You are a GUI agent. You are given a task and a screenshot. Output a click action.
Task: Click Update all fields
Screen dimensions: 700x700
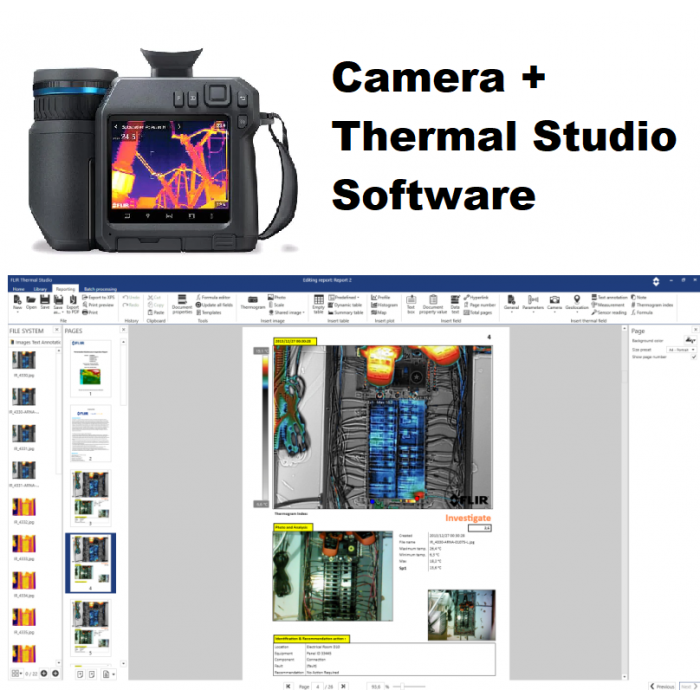214,305
